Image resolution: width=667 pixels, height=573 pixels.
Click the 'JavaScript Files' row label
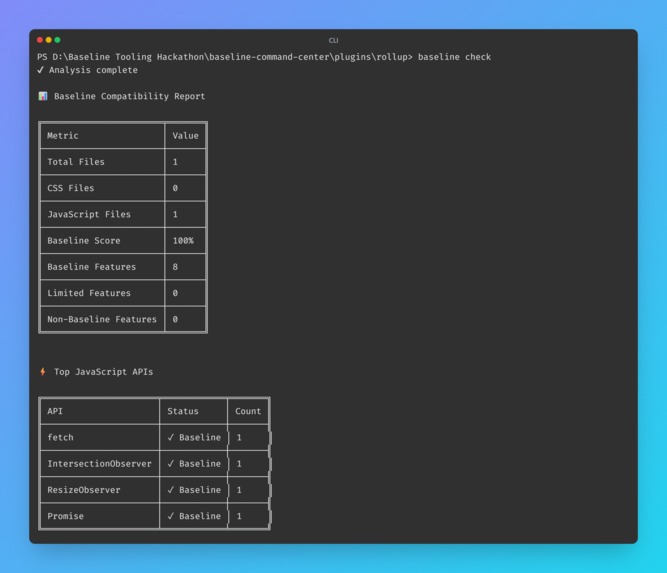click(x=89, y=214)
